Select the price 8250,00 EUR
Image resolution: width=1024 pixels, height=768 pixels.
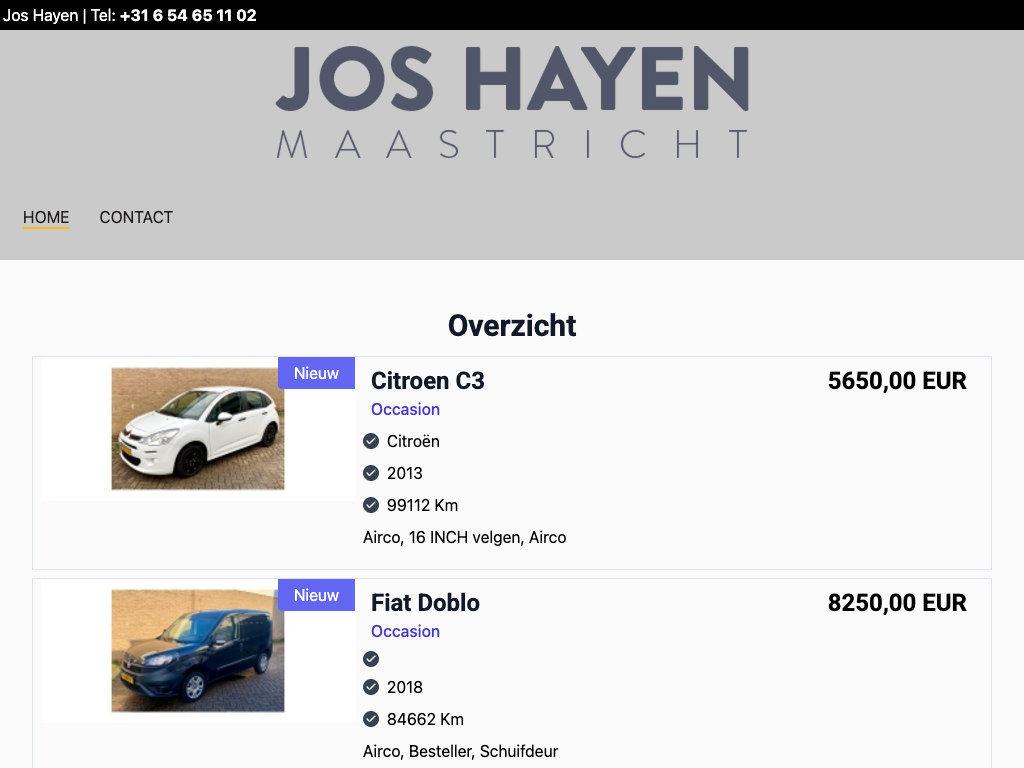(897, 603)
